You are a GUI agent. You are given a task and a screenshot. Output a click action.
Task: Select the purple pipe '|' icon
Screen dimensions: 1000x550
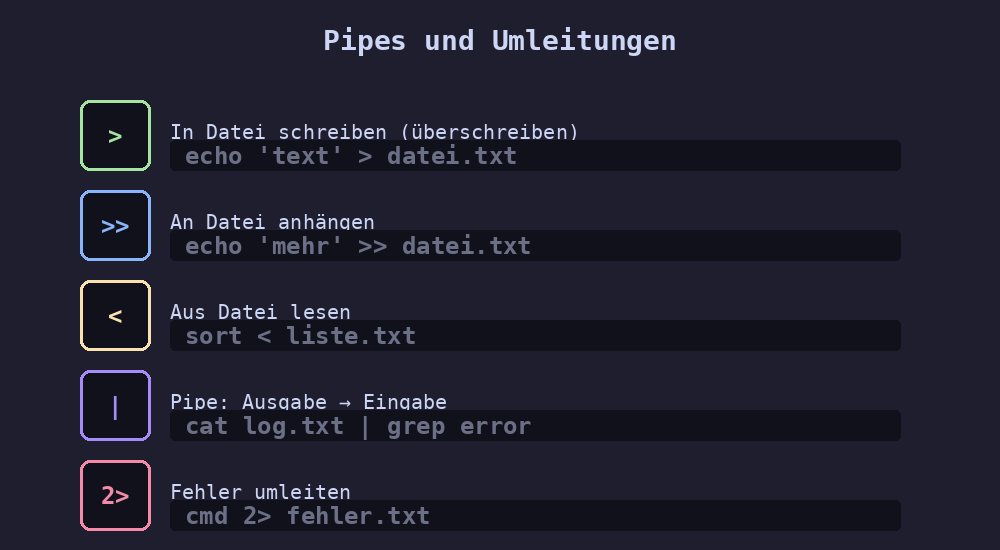[x=115, y=406]
